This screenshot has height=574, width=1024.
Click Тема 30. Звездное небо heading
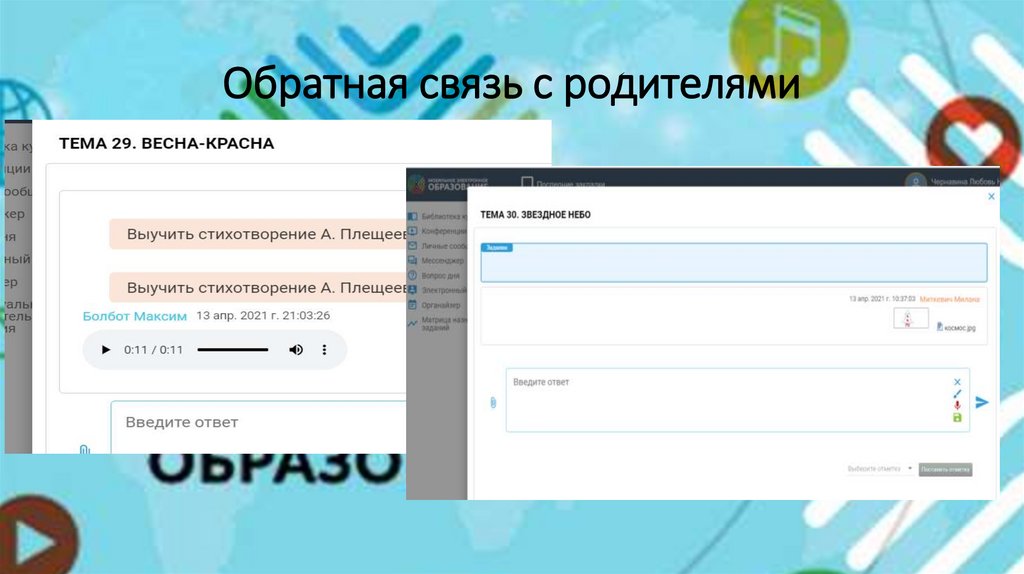(x=536, y=215)
